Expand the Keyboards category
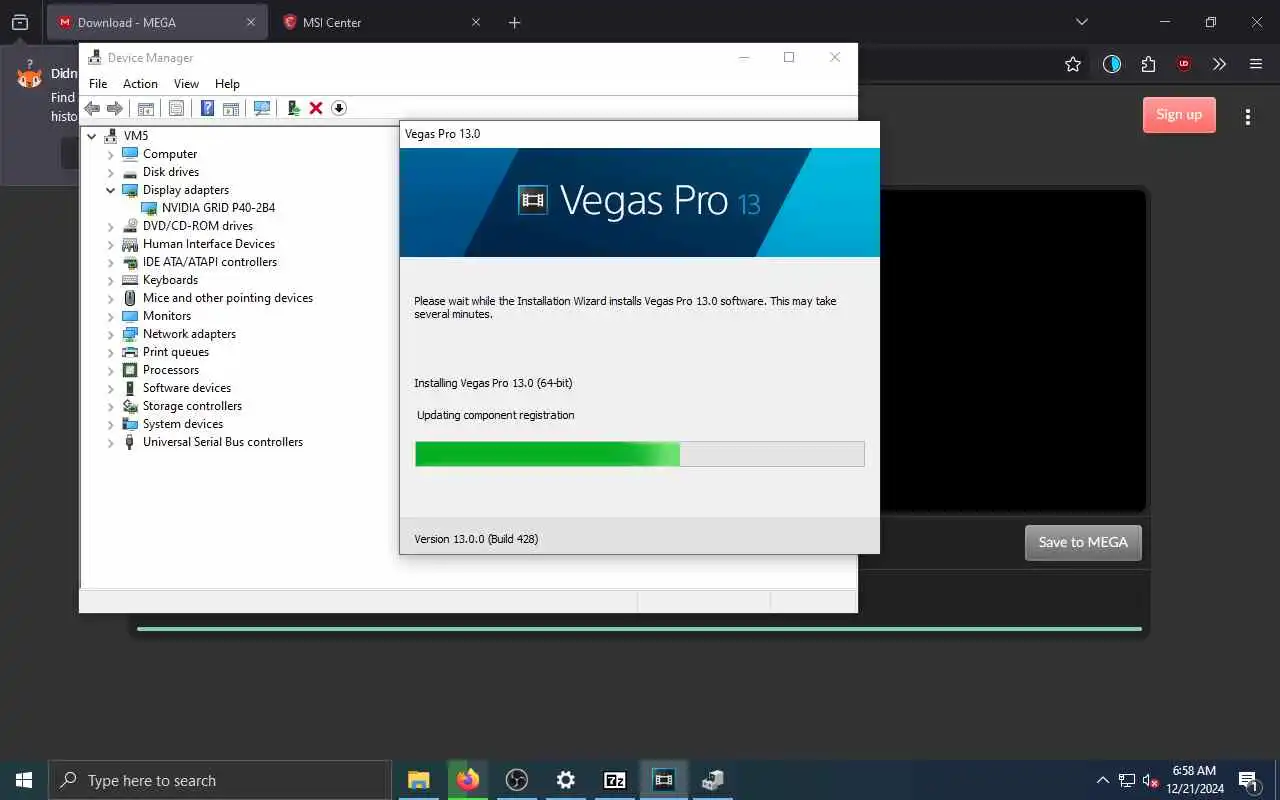The width and height of the screenshot is (1280, 800). (111, 280)
